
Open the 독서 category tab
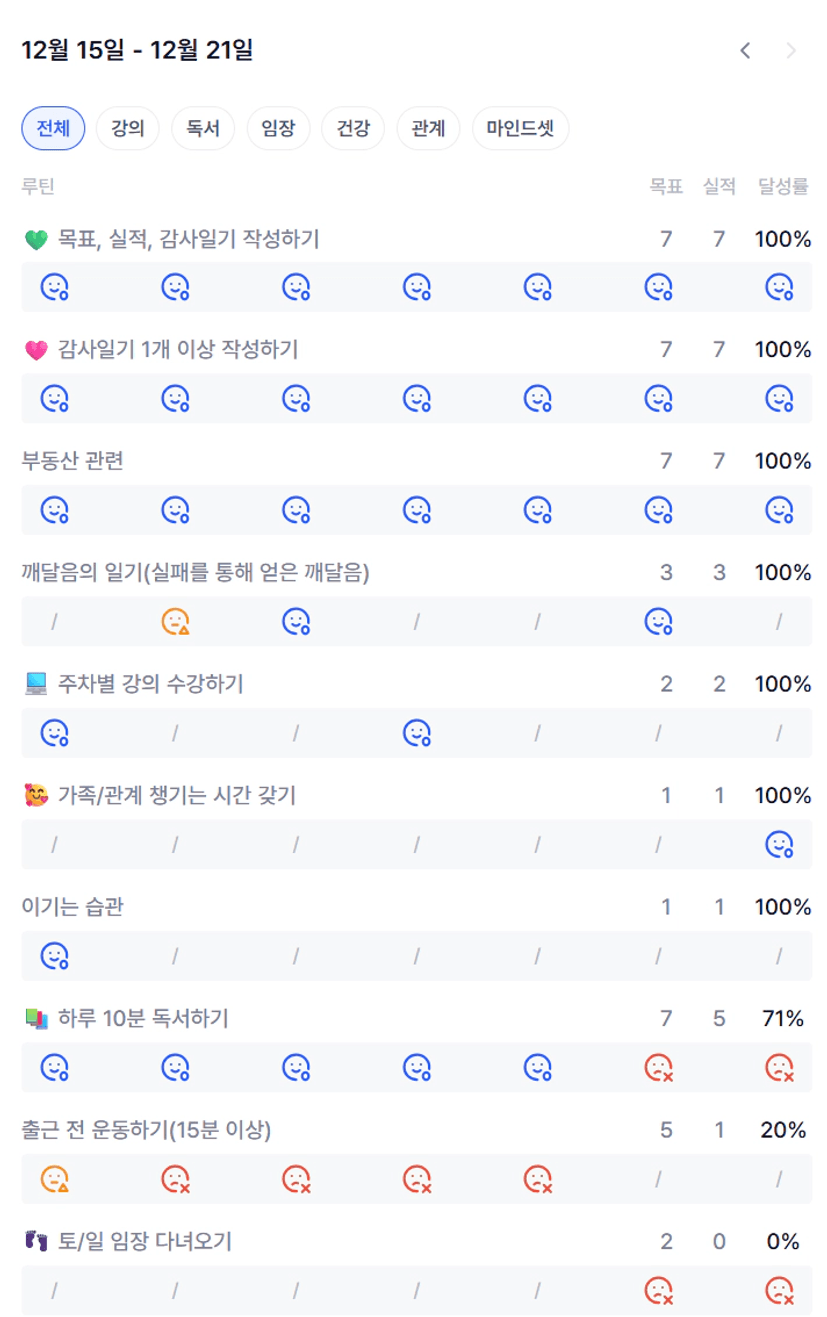pyautogui.click(x=203, y=128)
